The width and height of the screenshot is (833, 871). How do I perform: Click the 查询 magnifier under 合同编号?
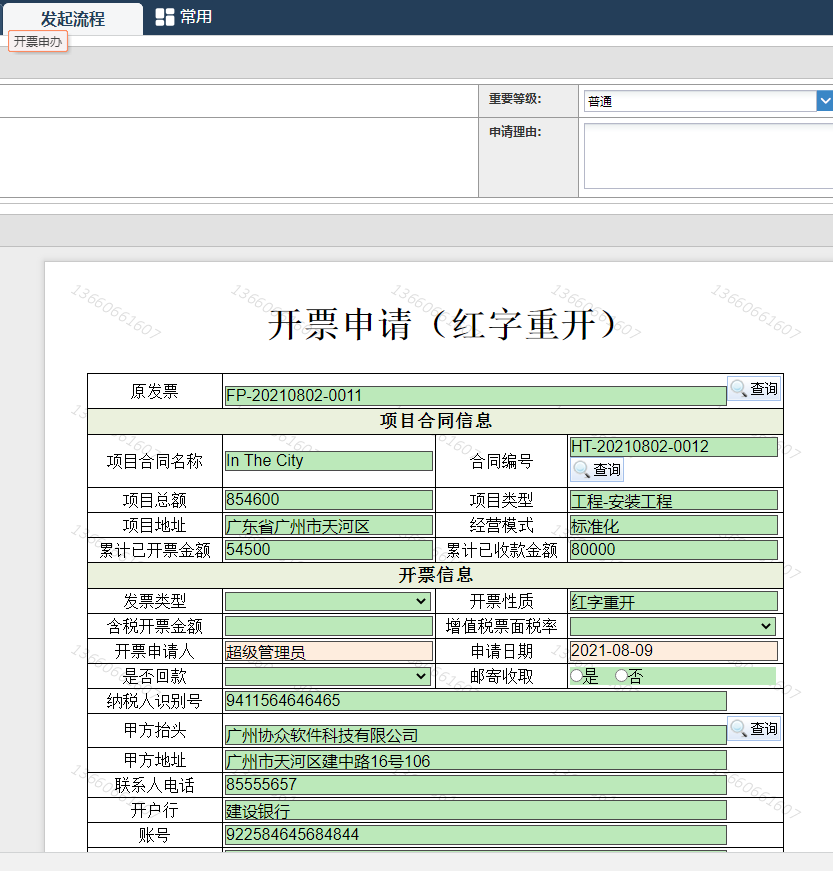pyautogui.click(x=597, y=470)
